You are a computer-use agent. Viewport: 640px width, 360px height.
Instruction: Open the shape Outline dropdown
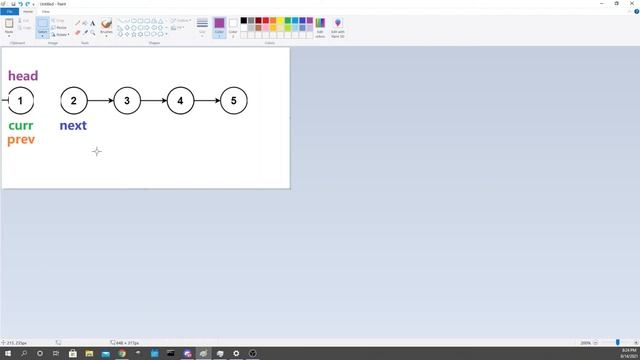coord(181,20)
